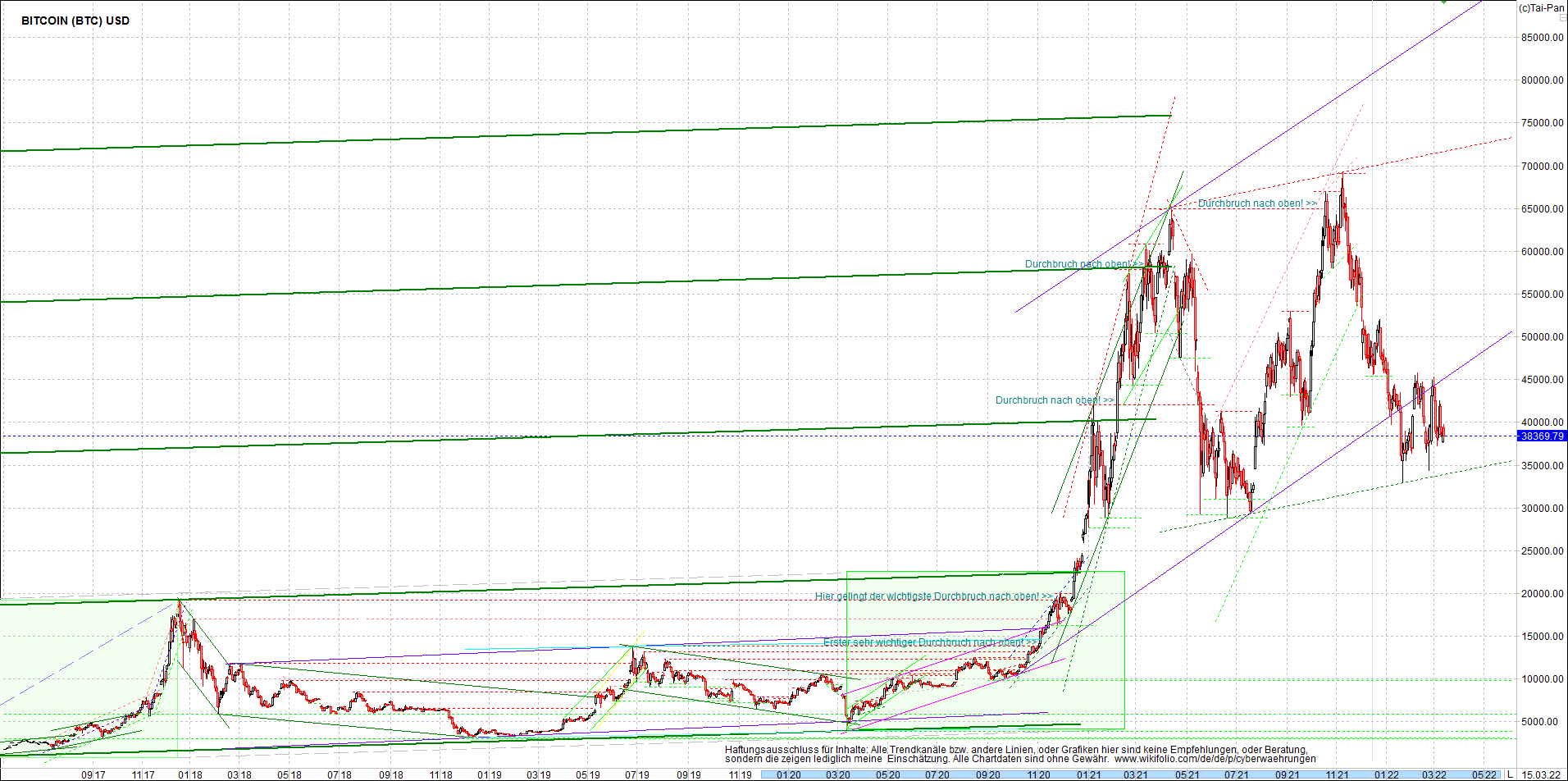The width and height of the screenshot is (1568, 781).
Task: Click the (c)Tai-Pan copyright label
Action: pyautogui.click(x=1541, y=8)
